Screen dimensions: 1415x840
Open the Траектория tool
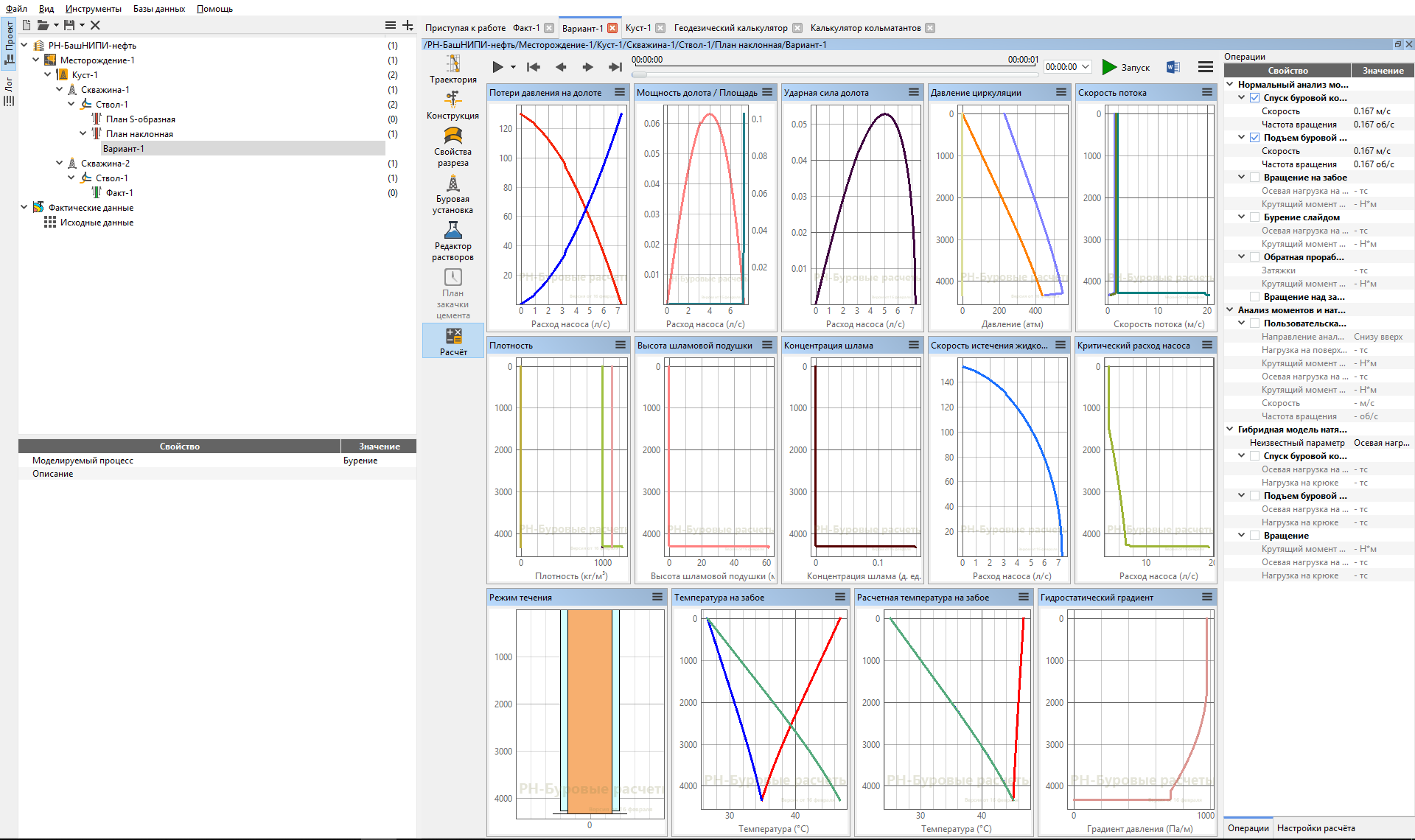pyautogui.click(x=453, y=69)
